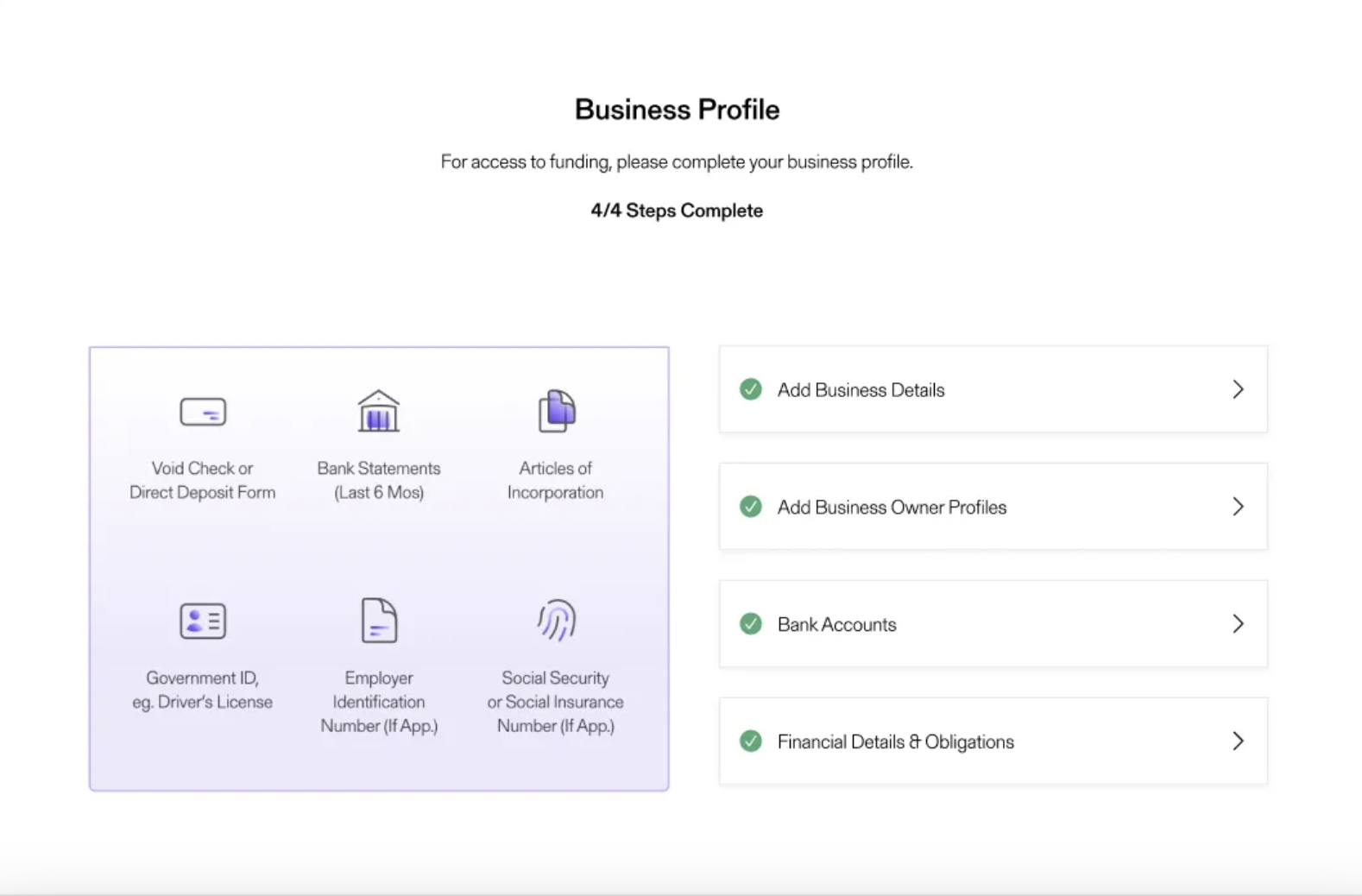Click the Employer Identification Number document icon
The width and height of the screenshot is (1362, 896).
coord(379,620)
